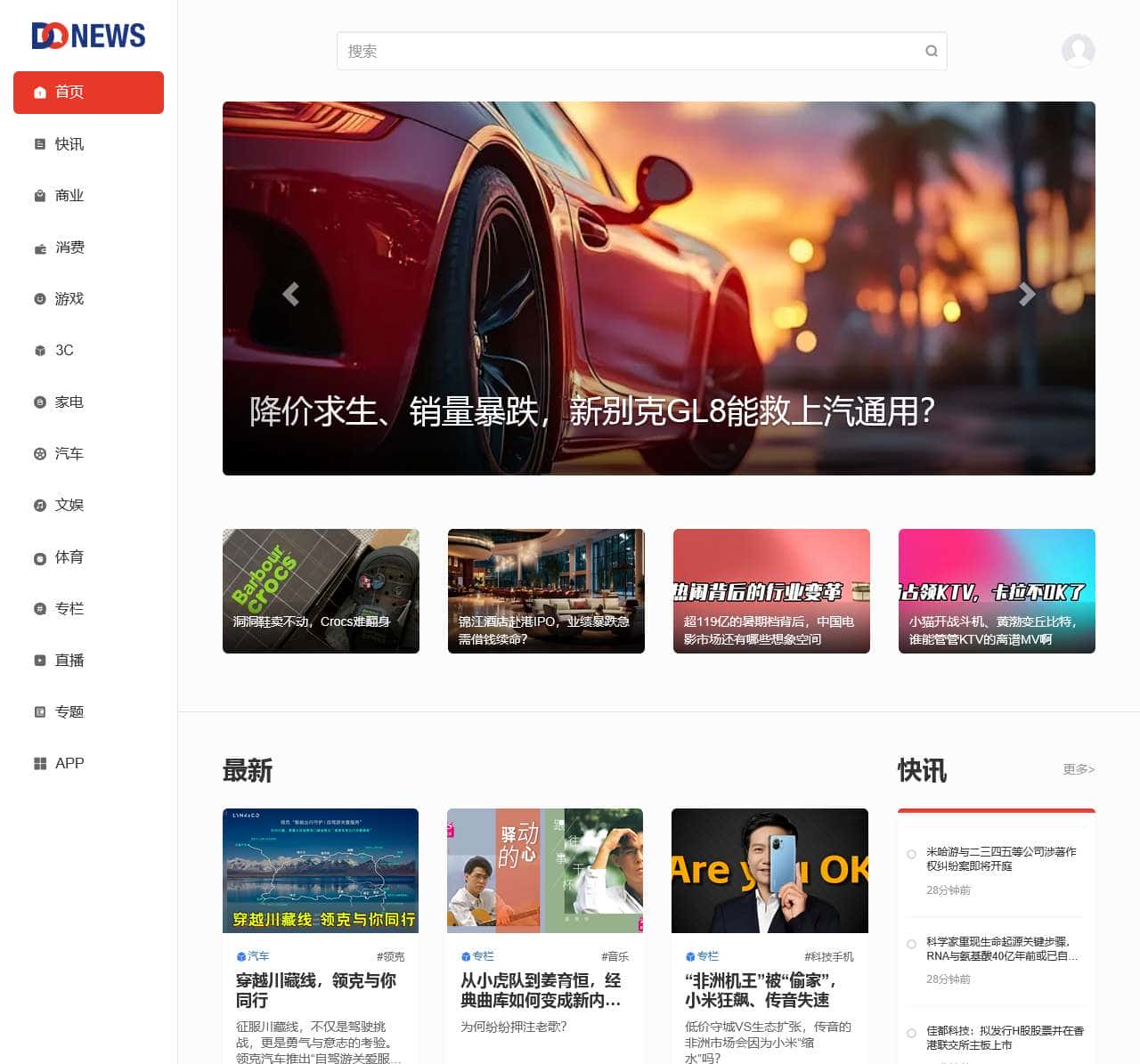Open the 锦江酒店赴港IPO thumbnail card
Viewport: 1140px width, 1064px height.
(x=546, y=591)
